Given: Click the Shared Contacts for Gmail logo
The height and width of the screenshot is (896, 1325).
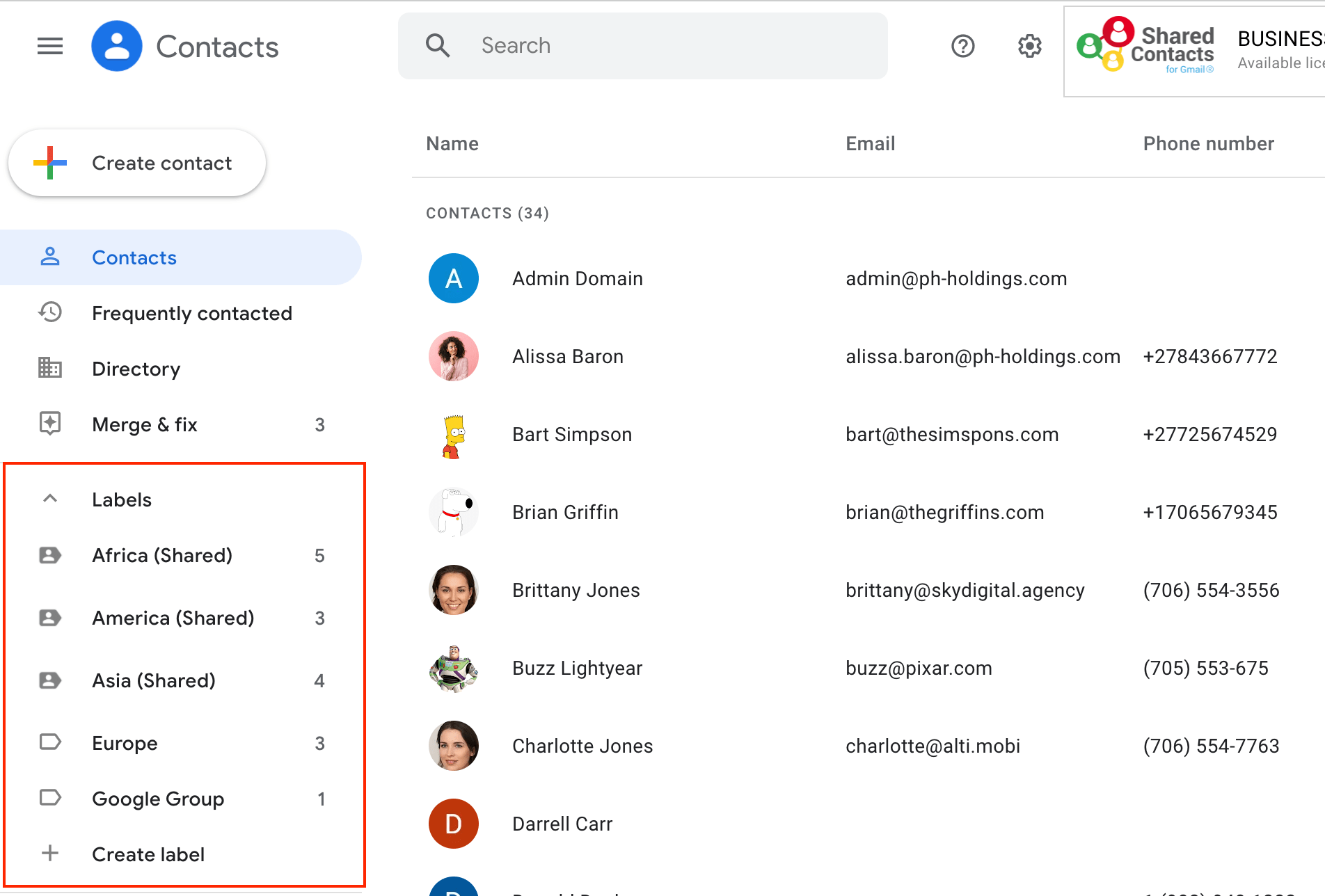Looking at the screenshot, I should coord(1145,46).
